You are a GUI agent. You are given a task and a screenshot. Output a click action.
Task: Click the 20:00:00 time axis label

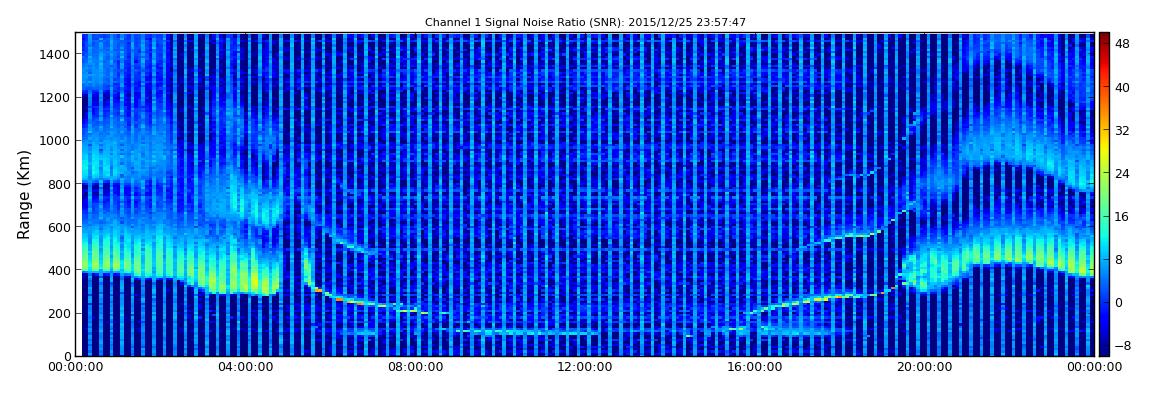pos(924,367)
